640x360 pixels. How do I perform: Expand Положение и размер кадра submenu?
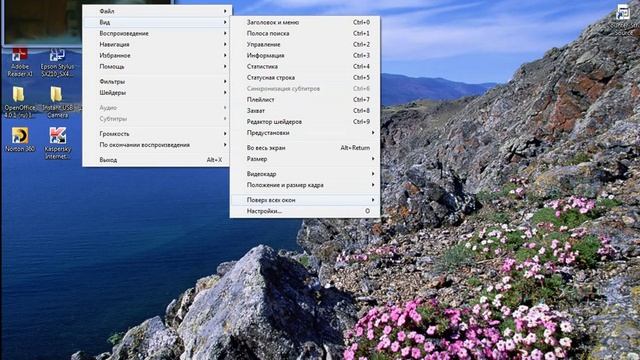pos(305,184)
